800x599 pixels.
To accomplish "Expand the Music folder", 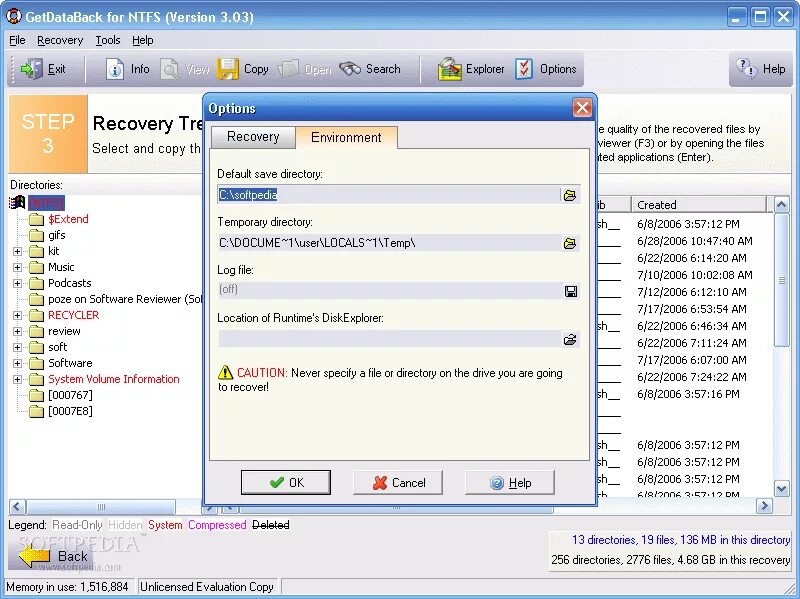I will [x=17, y=267].
